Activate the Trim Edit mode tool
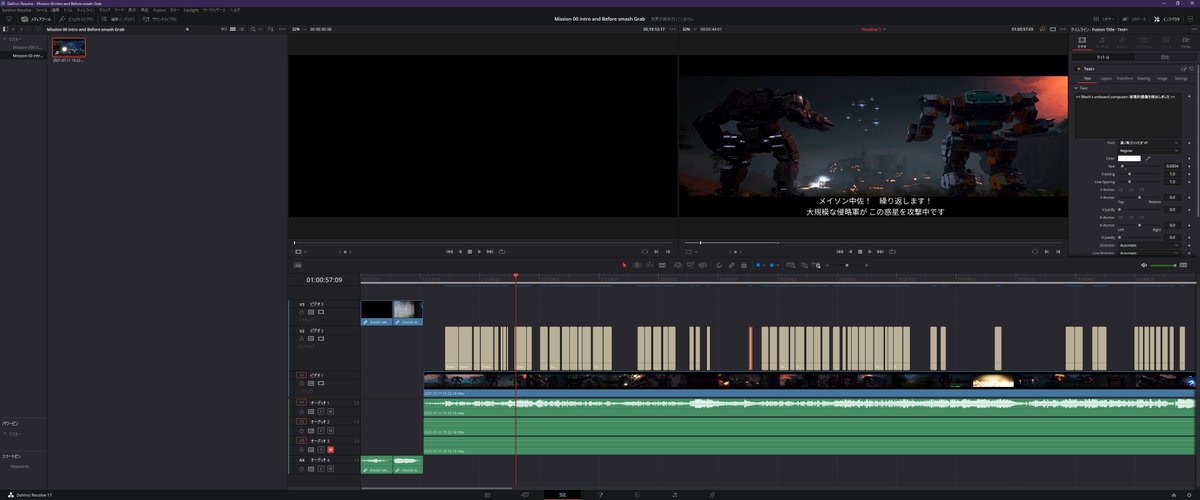The image size is (1200, 500). tap(636, 265)
